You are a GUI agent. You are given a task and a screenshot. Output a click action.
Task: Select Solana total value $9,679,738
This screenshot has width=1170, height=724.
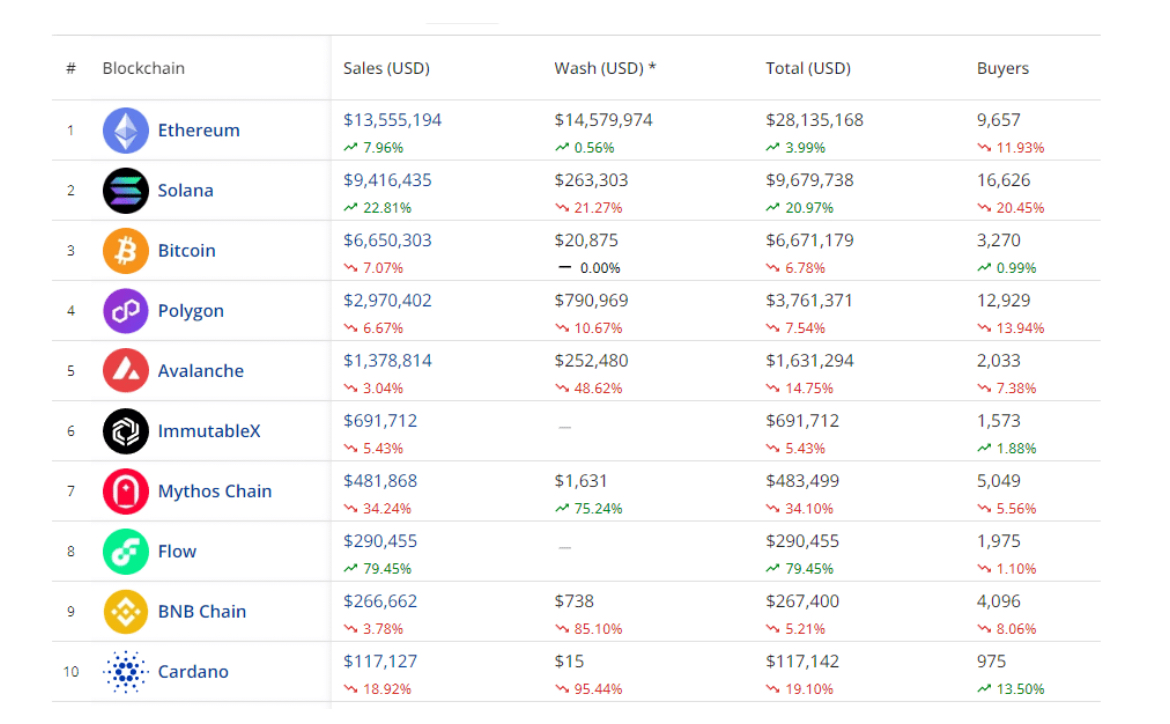pyautogui.click(x=810, y=181)
